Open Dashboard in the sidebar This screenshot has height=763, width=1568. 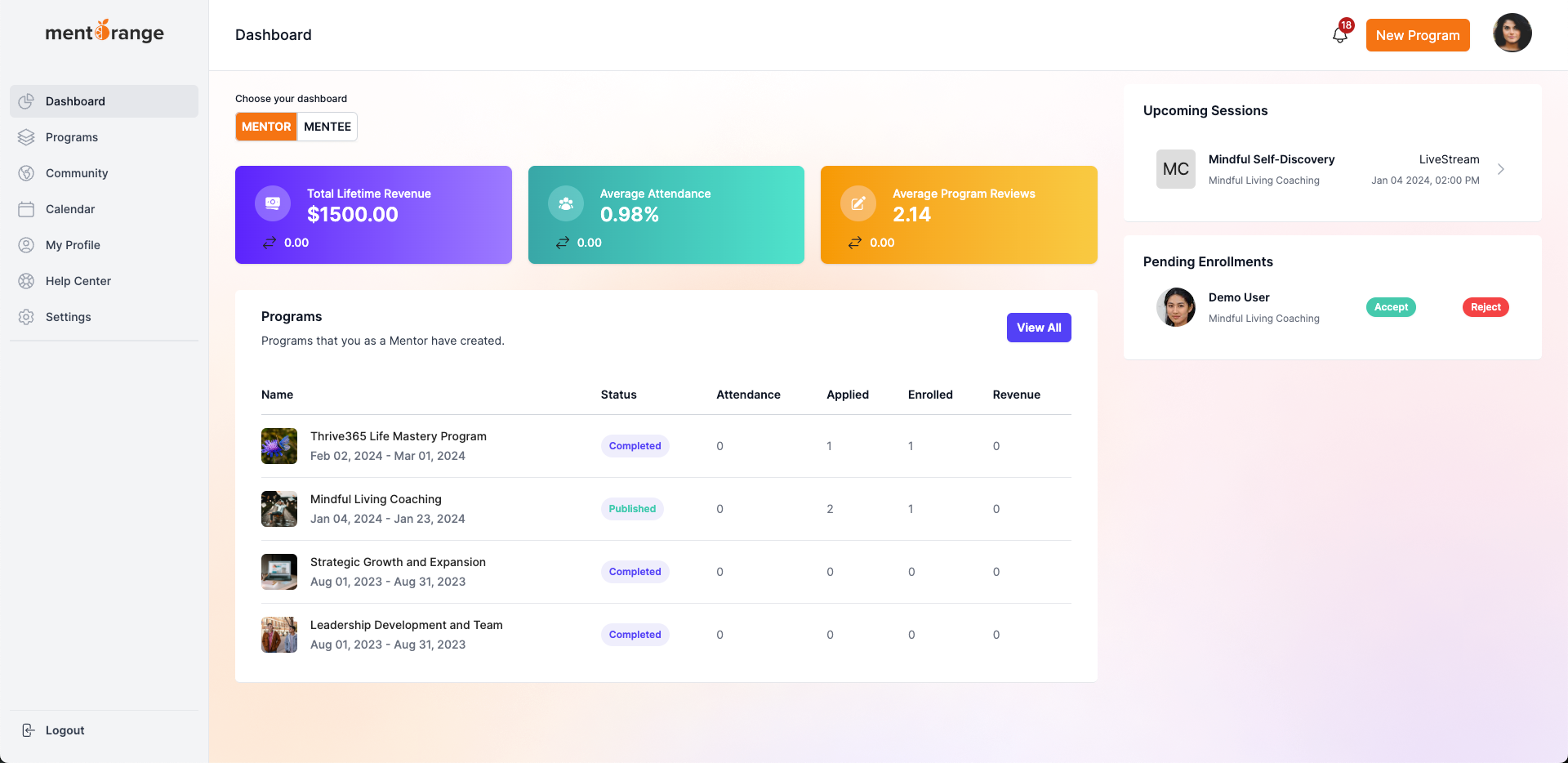tap(105, 101)
